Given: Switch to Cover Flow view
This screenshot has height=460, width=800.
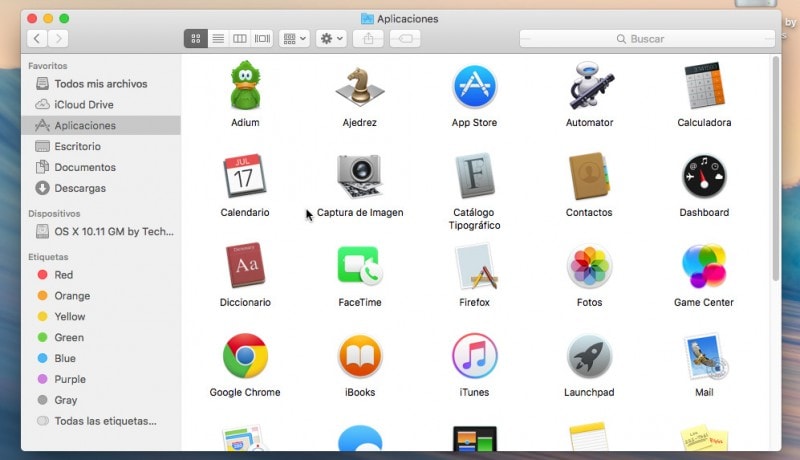Looking at the screenshot, I should click(x=262, y=38).
